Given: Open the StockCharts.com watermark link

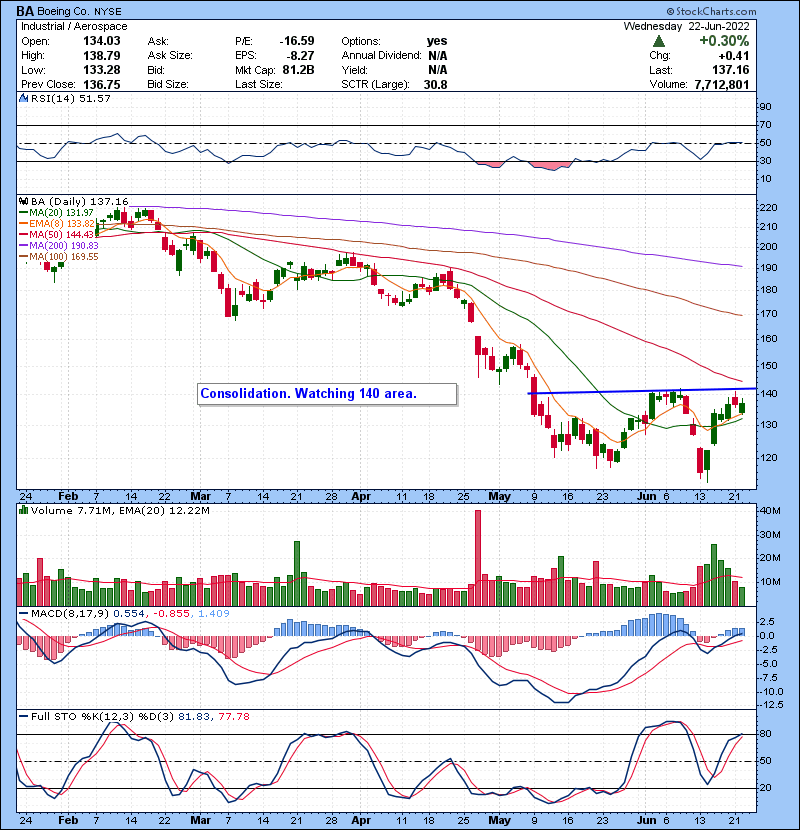Looking at the screenshot, I should coord(711,11).
